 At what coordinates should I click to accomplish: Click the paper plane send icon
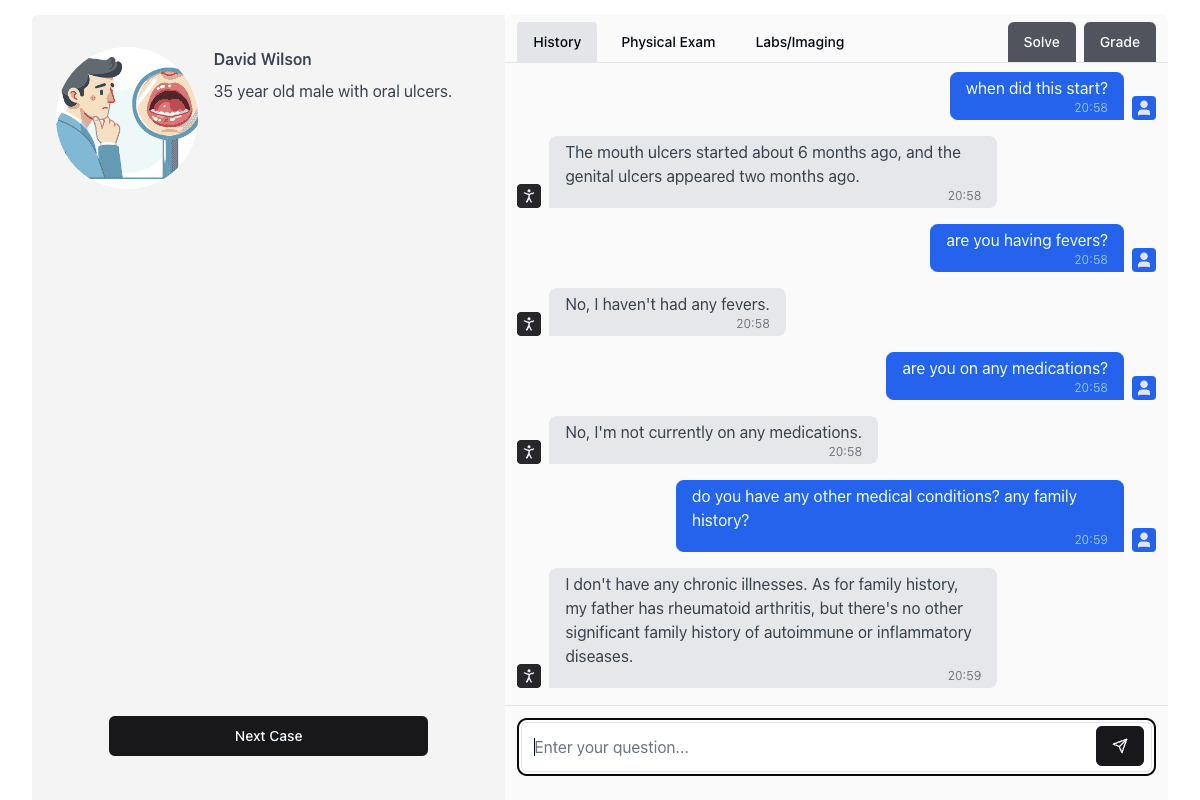(1119, 746)
